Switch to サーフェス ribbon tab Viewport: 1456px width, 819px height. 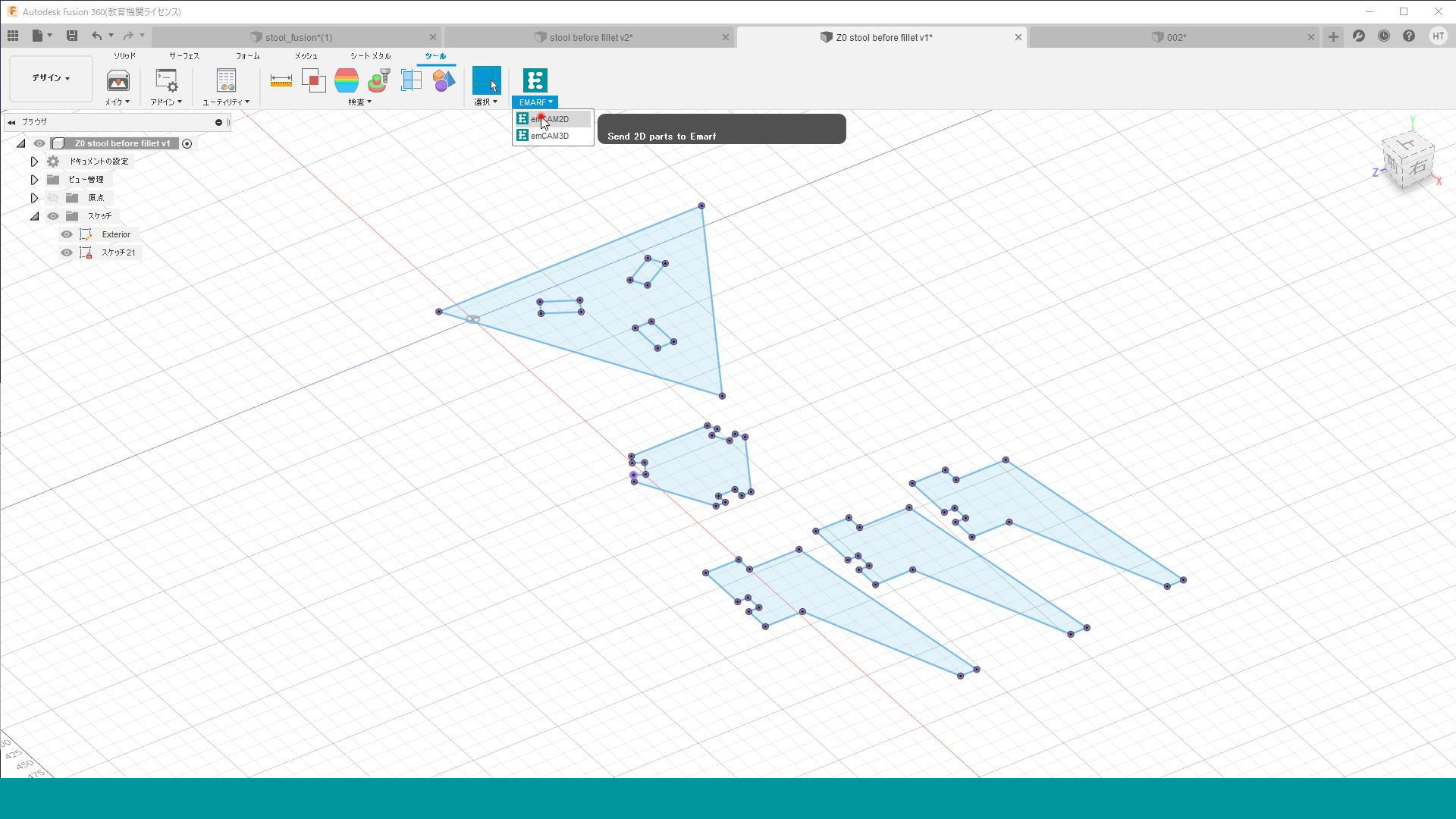[x=184, y=56]
